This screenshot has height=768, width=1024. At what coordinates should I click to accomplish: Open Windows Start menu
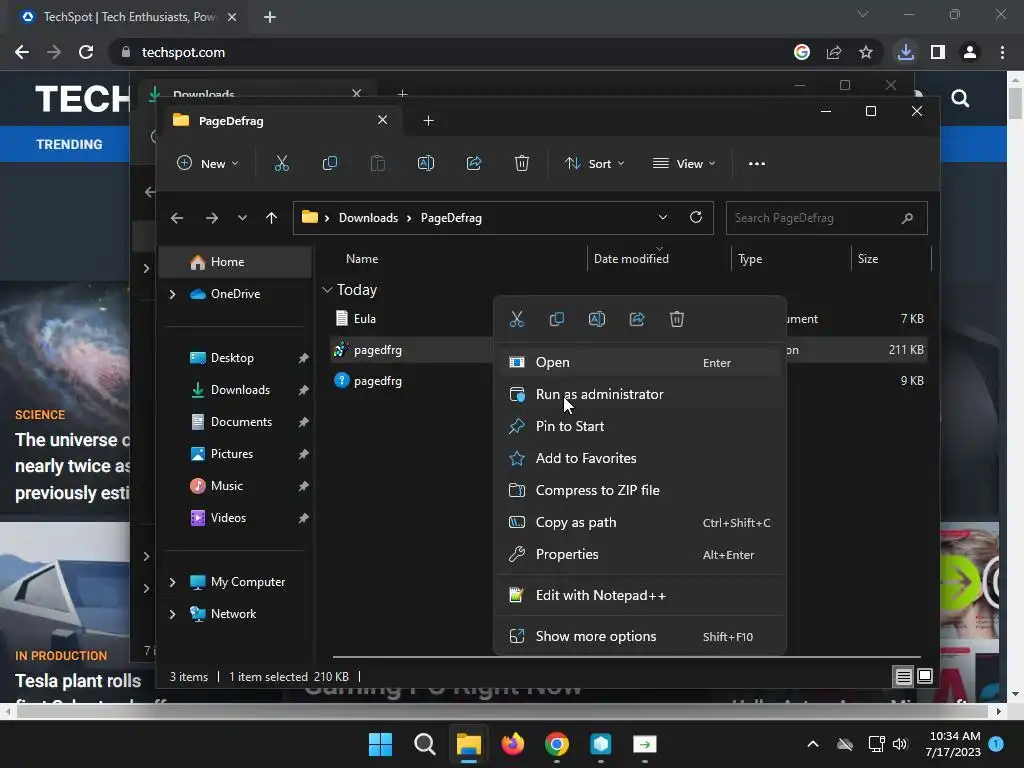pos(380,744)
